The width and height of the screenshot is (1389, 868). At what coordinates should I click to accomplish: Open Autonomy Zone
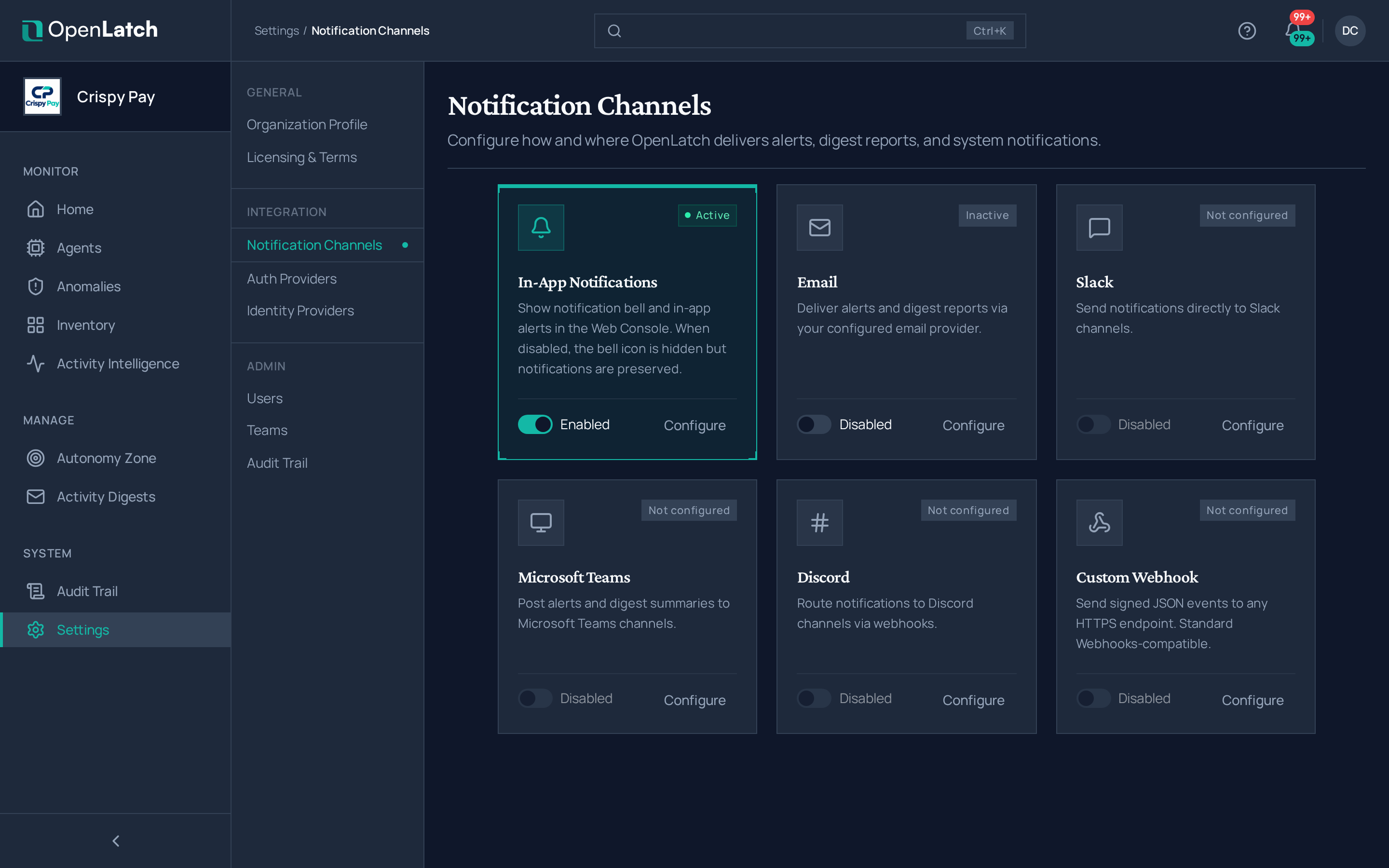point(115,458)
